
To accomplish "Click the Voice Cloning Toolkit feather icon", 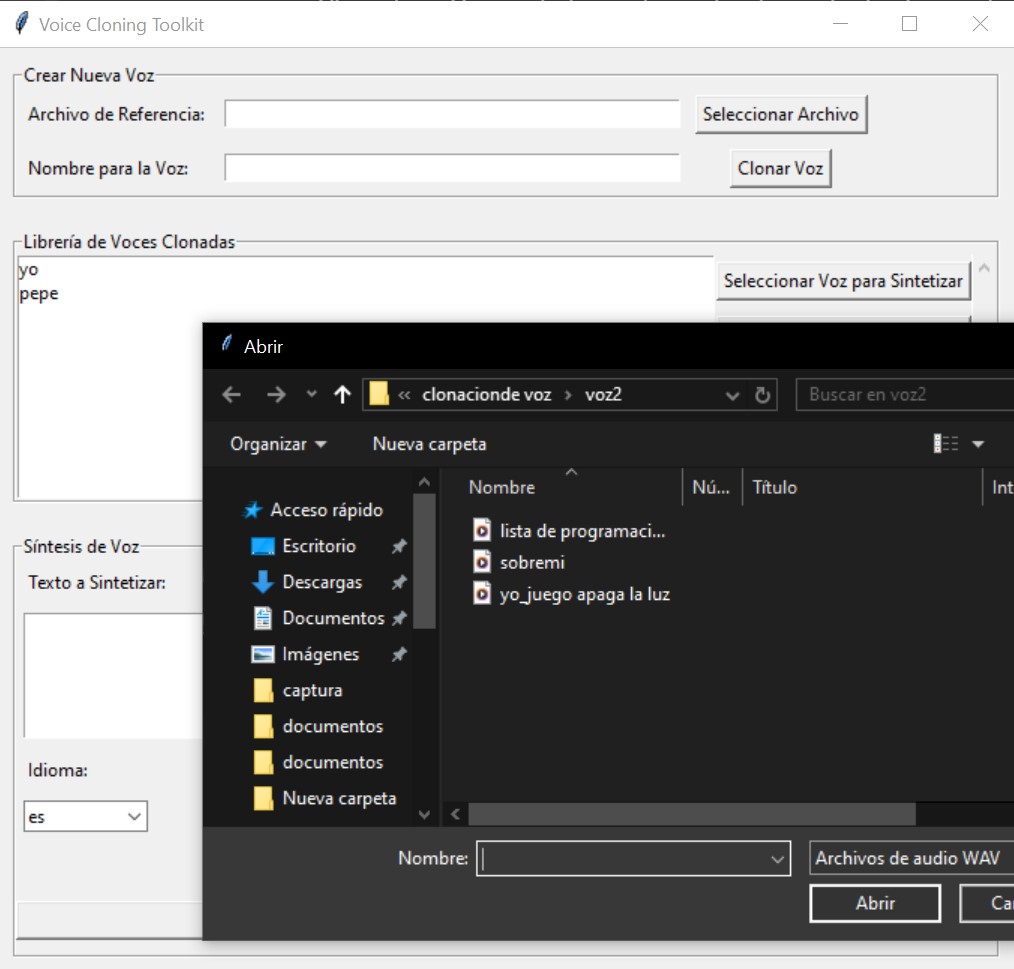I will click(21, 23).
